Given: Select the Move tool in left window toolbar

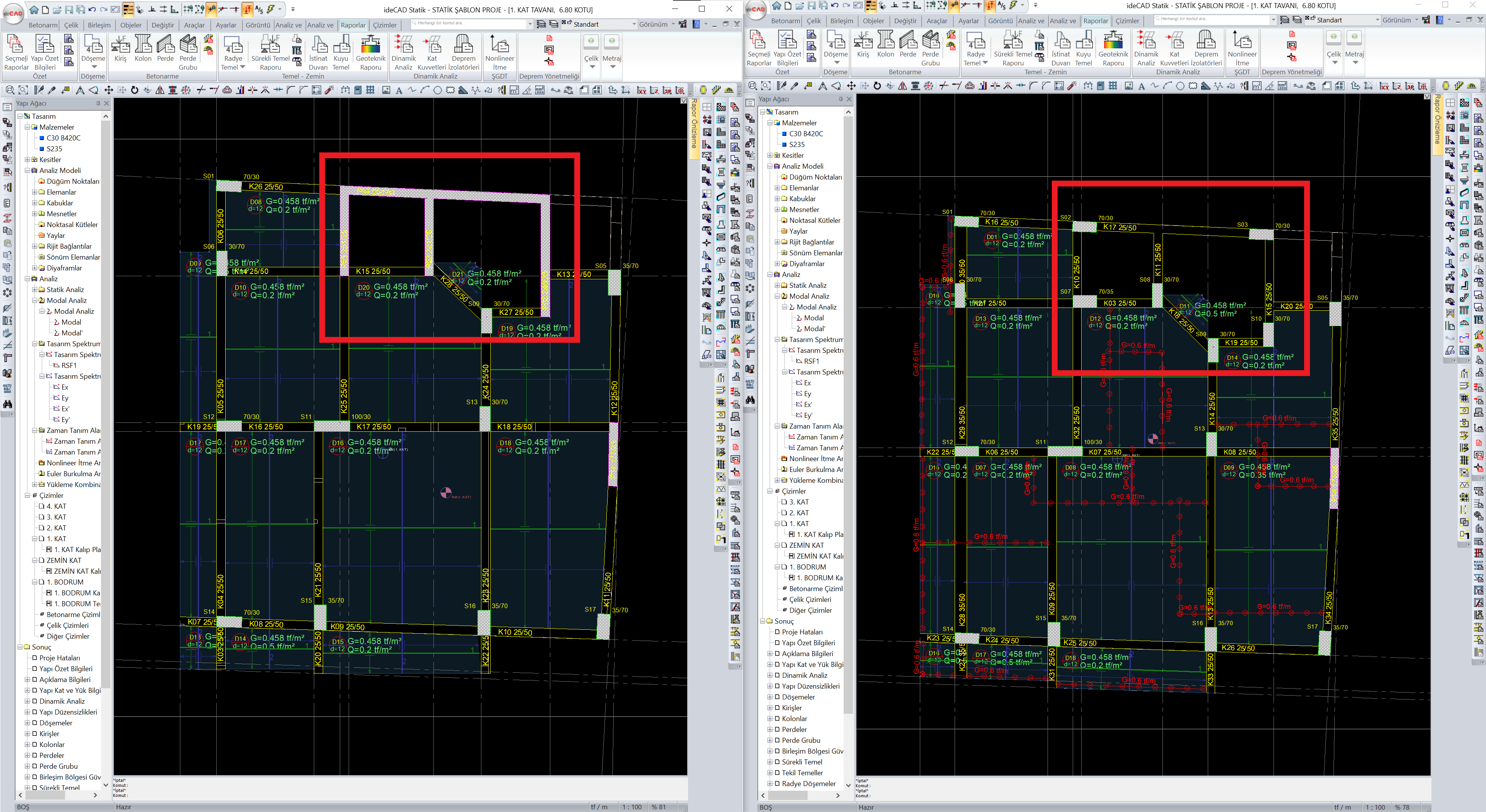Looking at the screenshot, I should [108, 90].
